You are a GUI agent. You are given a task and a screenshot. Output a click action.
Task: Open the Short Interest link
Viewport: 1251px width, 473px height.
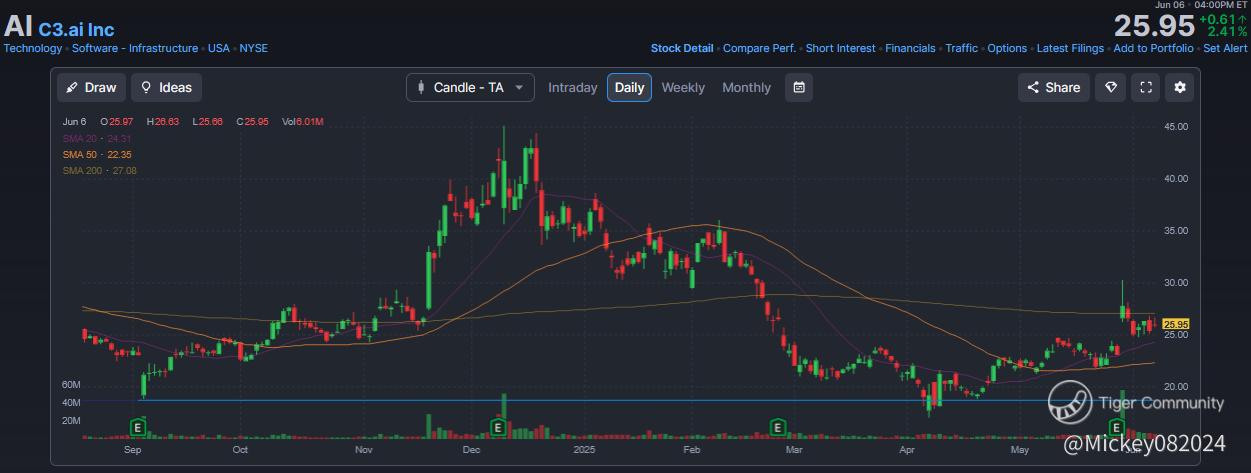pos(840,48)
